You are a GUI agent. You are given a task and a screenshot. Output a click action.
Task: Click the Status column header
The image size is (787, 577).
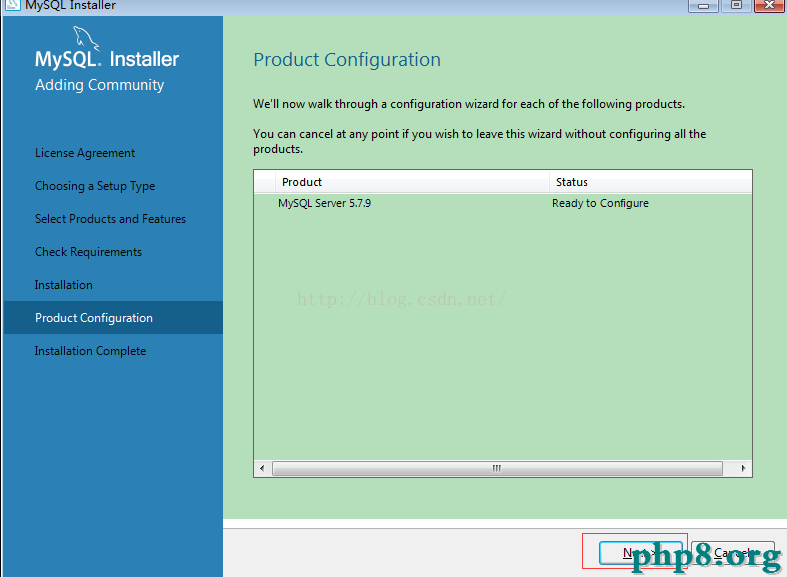[x=650, y=182]
